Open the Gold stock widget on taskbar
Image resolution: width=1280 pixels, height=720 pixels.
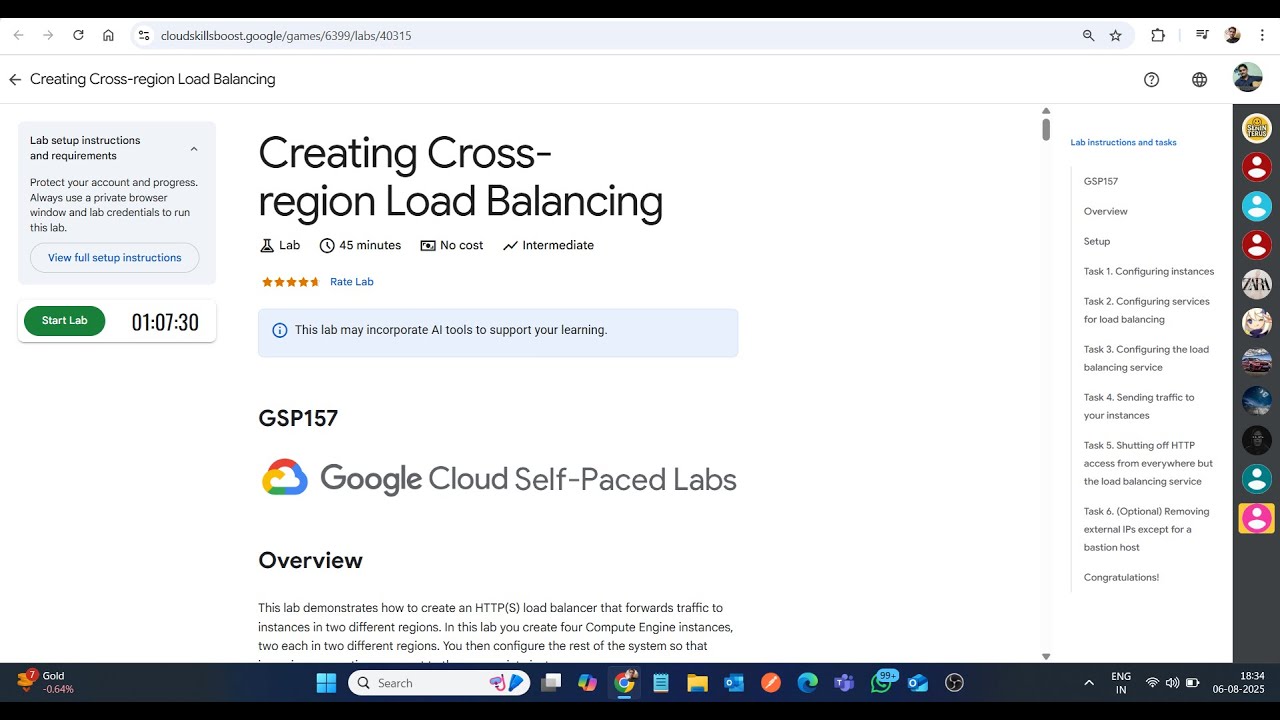pyautogui.click(x=46, y=683)
